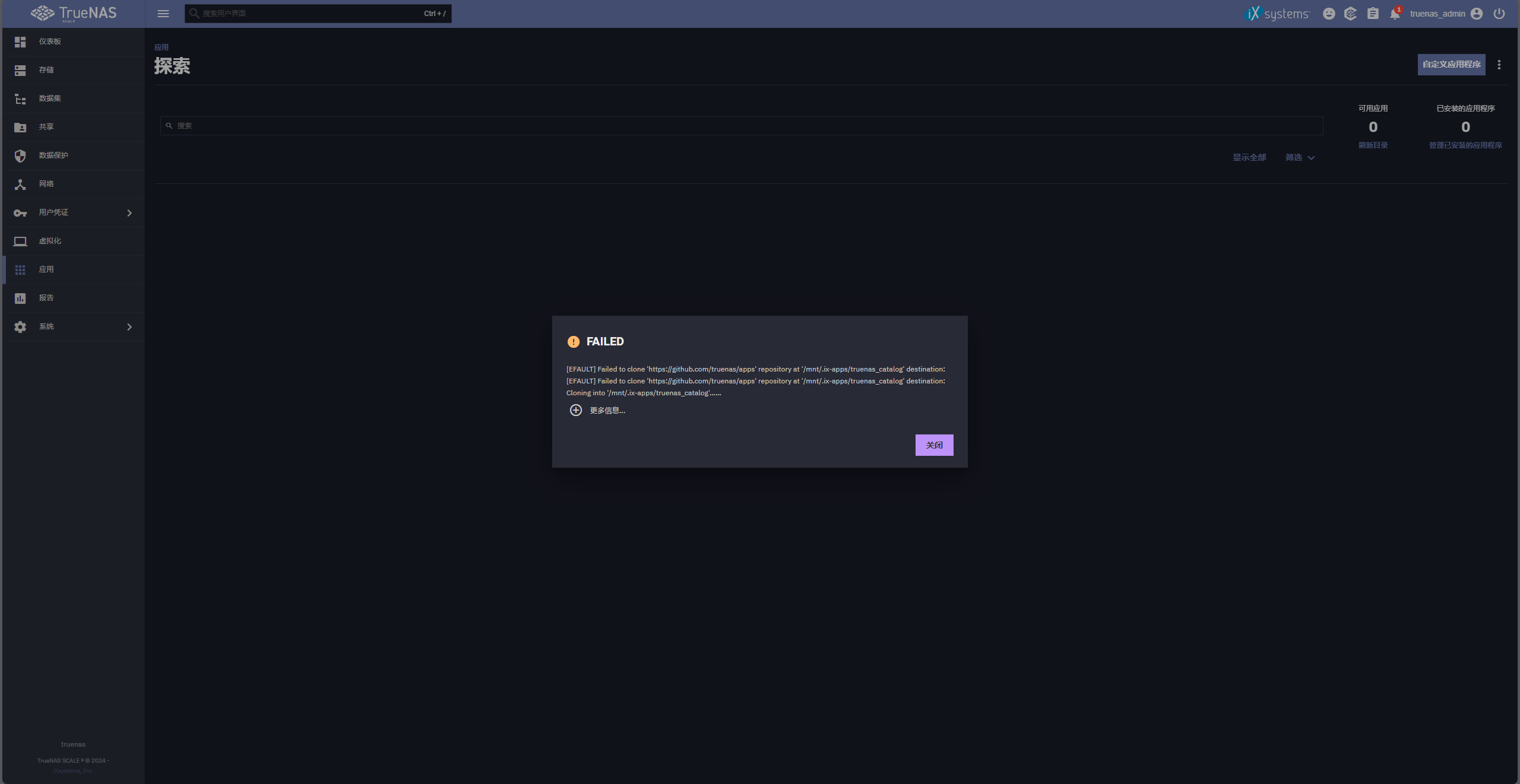Click the global UI search field in the header
Image resolution: width=1520 pixels, height=784 pixels.
[x=309, y=14]
